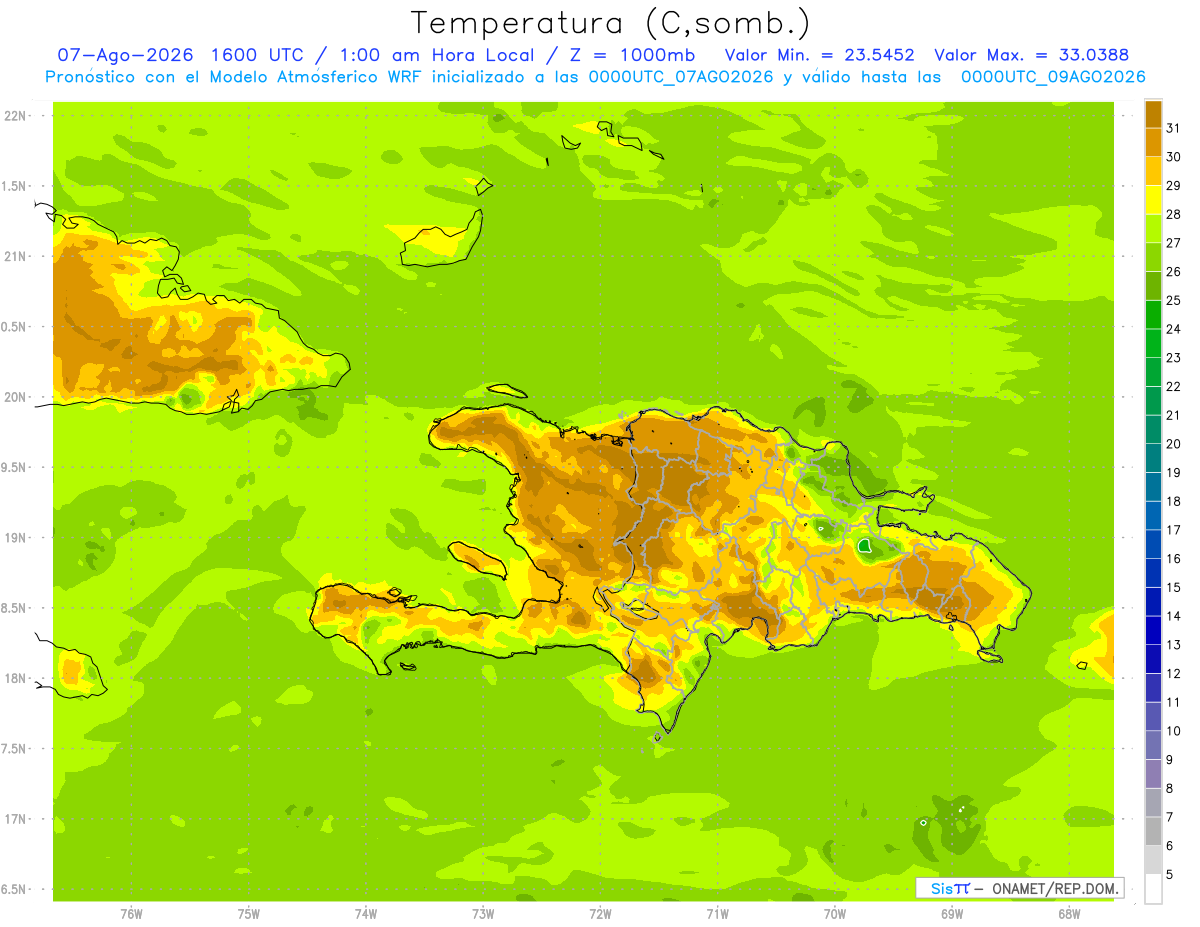Click the yellow legend swatch between 28 and 29
Screen dimensions: 1200x927
tap(1153, 200)
